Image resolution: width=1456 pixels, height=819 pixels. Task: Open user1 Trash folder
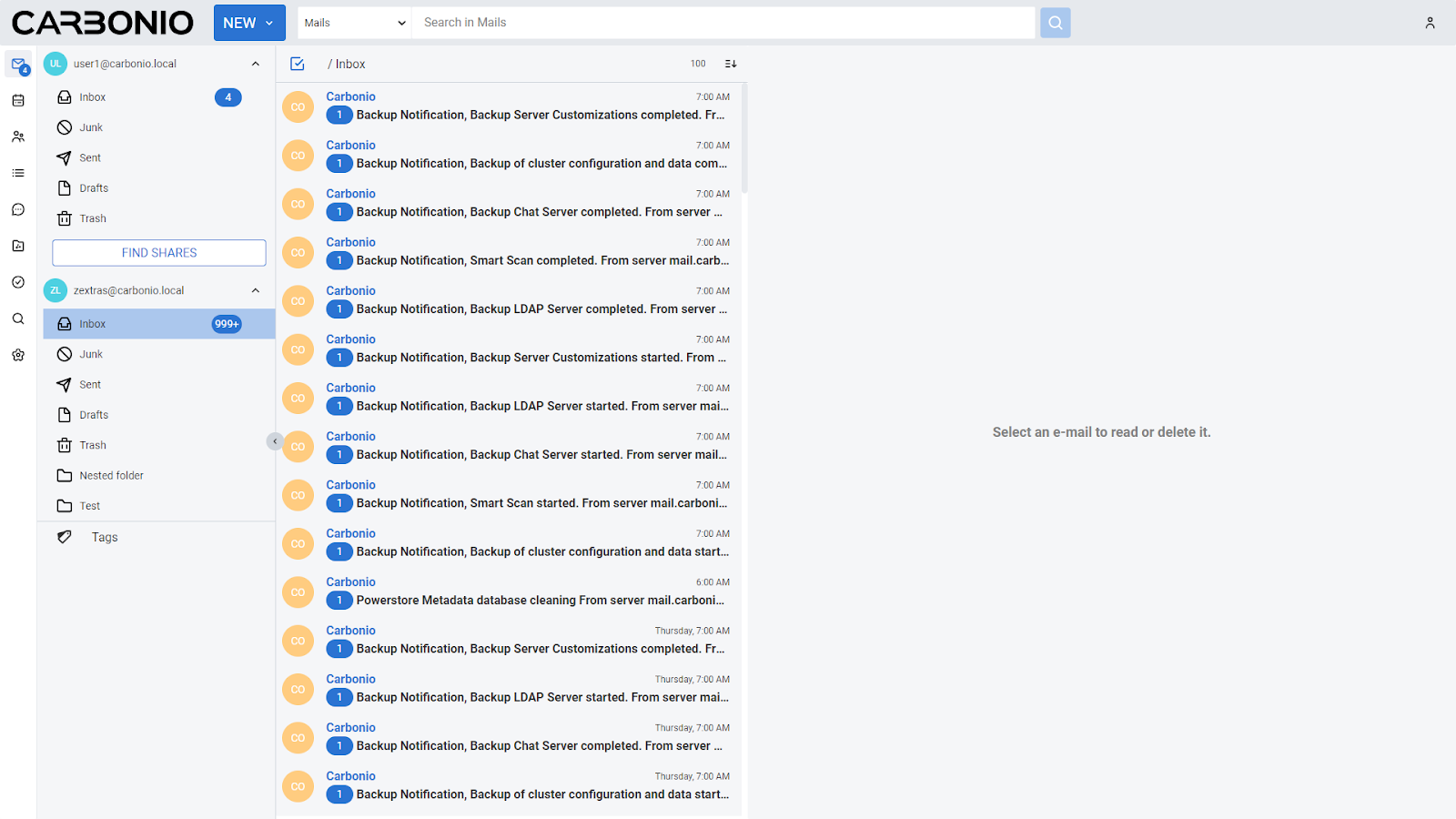[159, 218]
